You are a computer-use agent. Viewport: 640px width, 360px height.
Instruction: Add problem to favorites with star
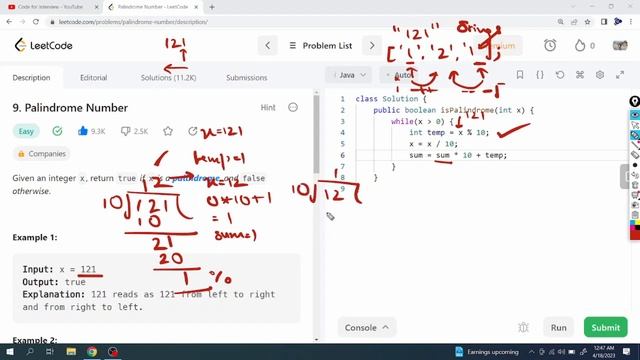pos(168,131)
